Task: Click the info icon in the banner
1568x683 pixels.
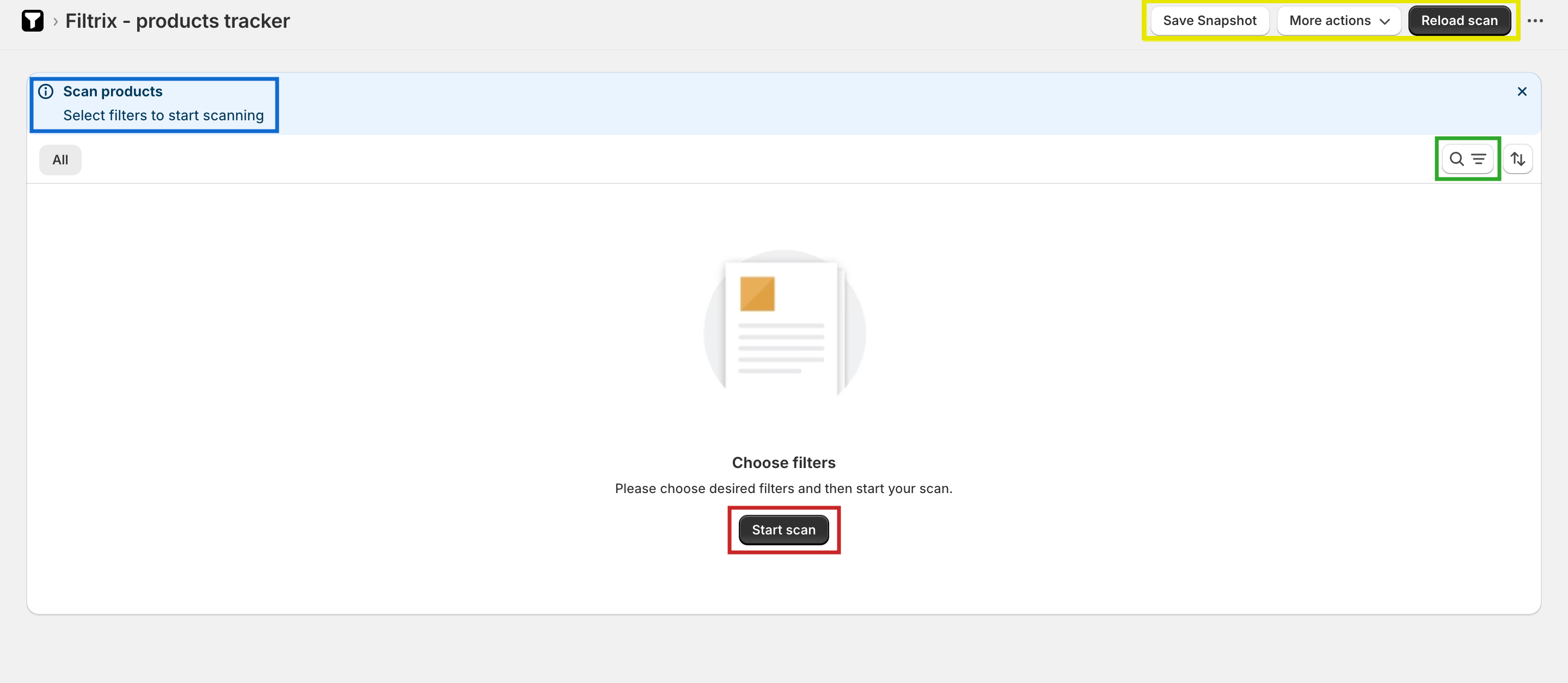Action: click(x=46, y=91)
